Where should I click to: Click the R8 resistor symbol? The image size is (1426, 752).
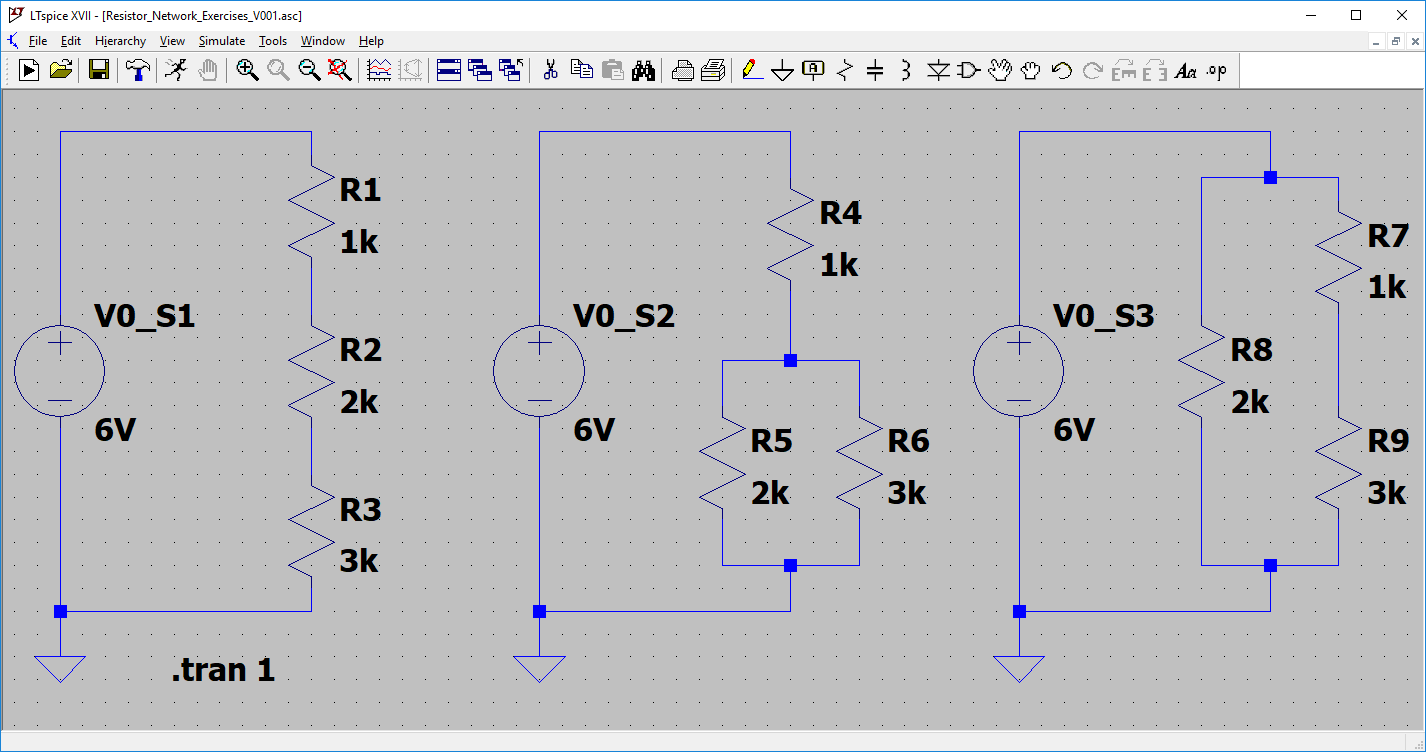pos(1201,371)
